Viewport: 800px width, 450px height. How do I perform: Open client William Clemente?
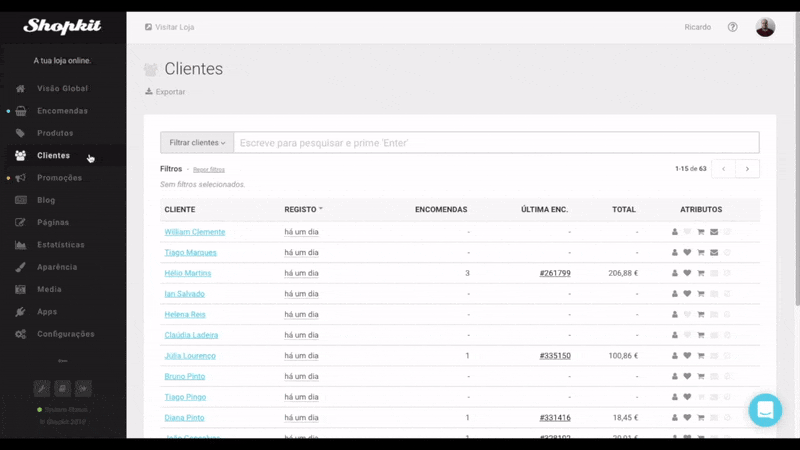pos(194,232)
